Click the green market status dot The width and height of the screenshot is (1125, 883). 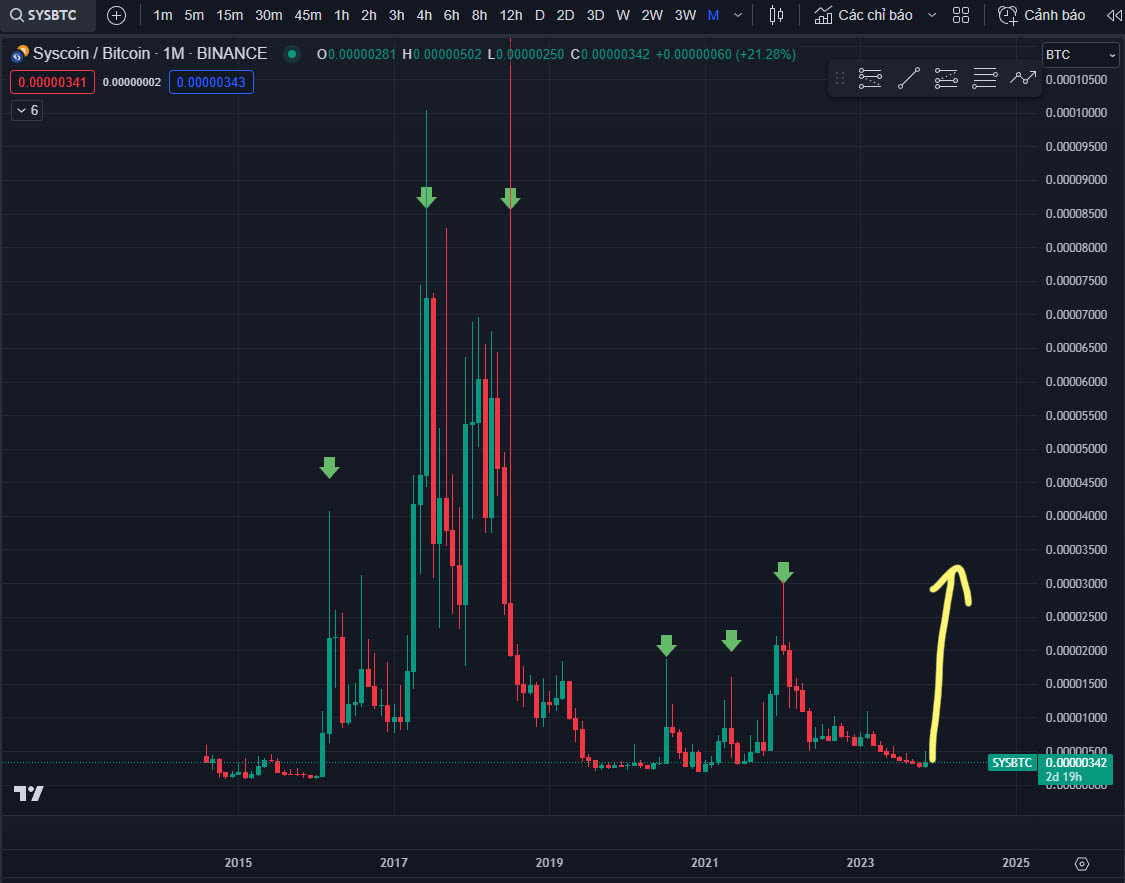[x=291, y=54]
